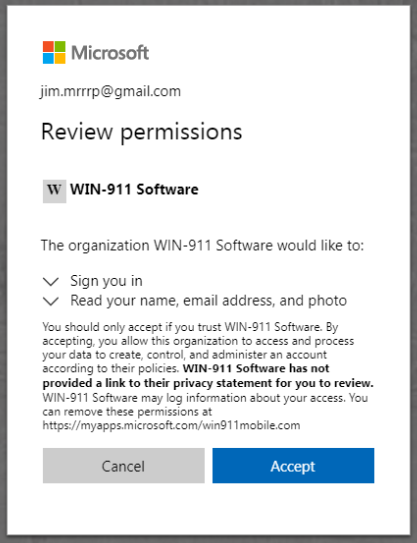The image size is (417, 543).
Task: Click the 'You should only accept' disclaimer line
Action: click(x=190, y=327)
